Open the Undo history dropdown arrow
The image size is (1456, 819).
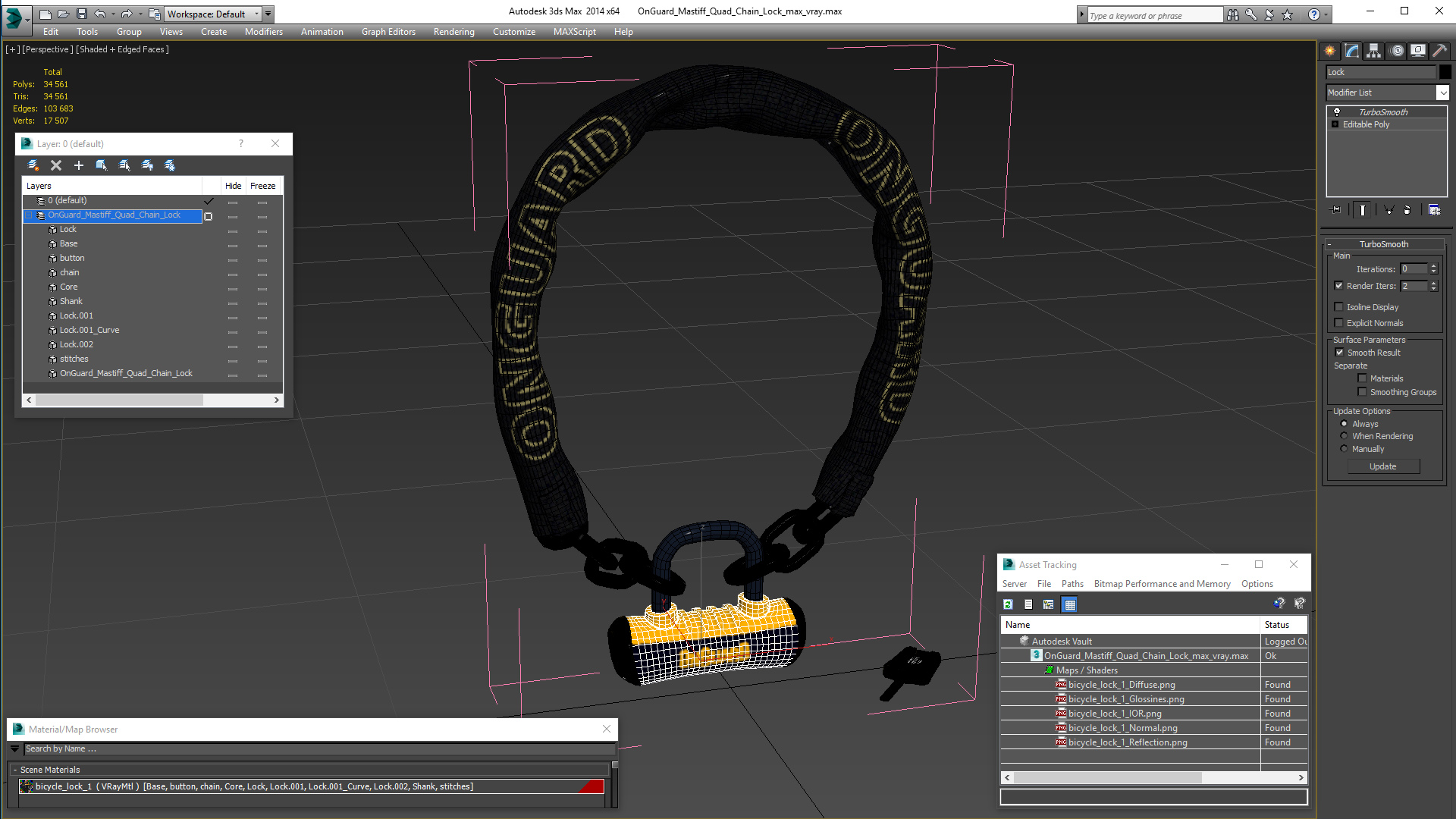[x=113, y=14]
